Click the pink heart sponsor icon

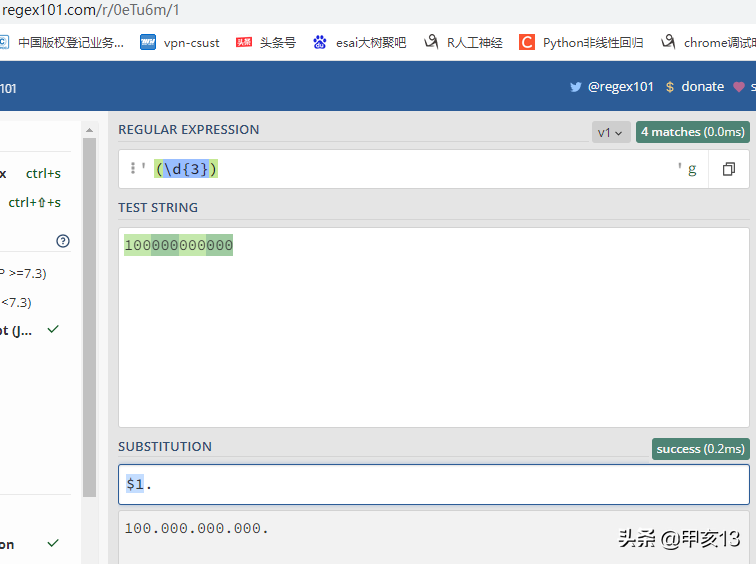[x=739, y=87]
